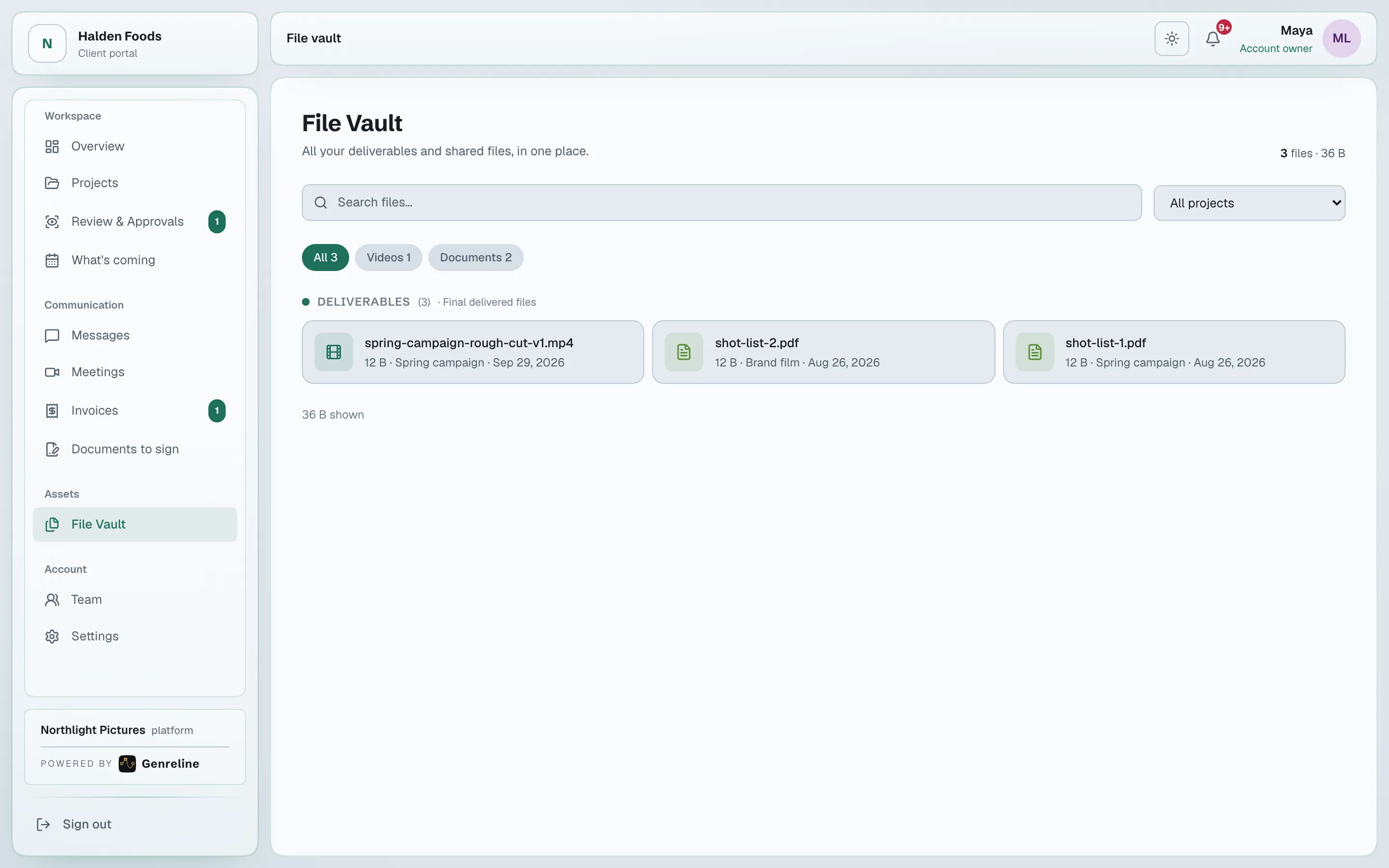Click the Documents to sign pen icon

coord(52,449)
